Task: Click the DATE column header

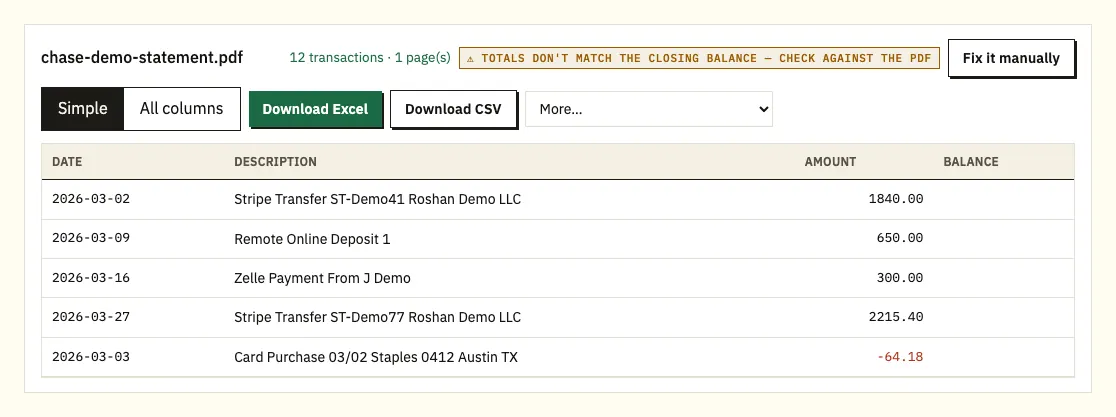Action: [67, 162]
